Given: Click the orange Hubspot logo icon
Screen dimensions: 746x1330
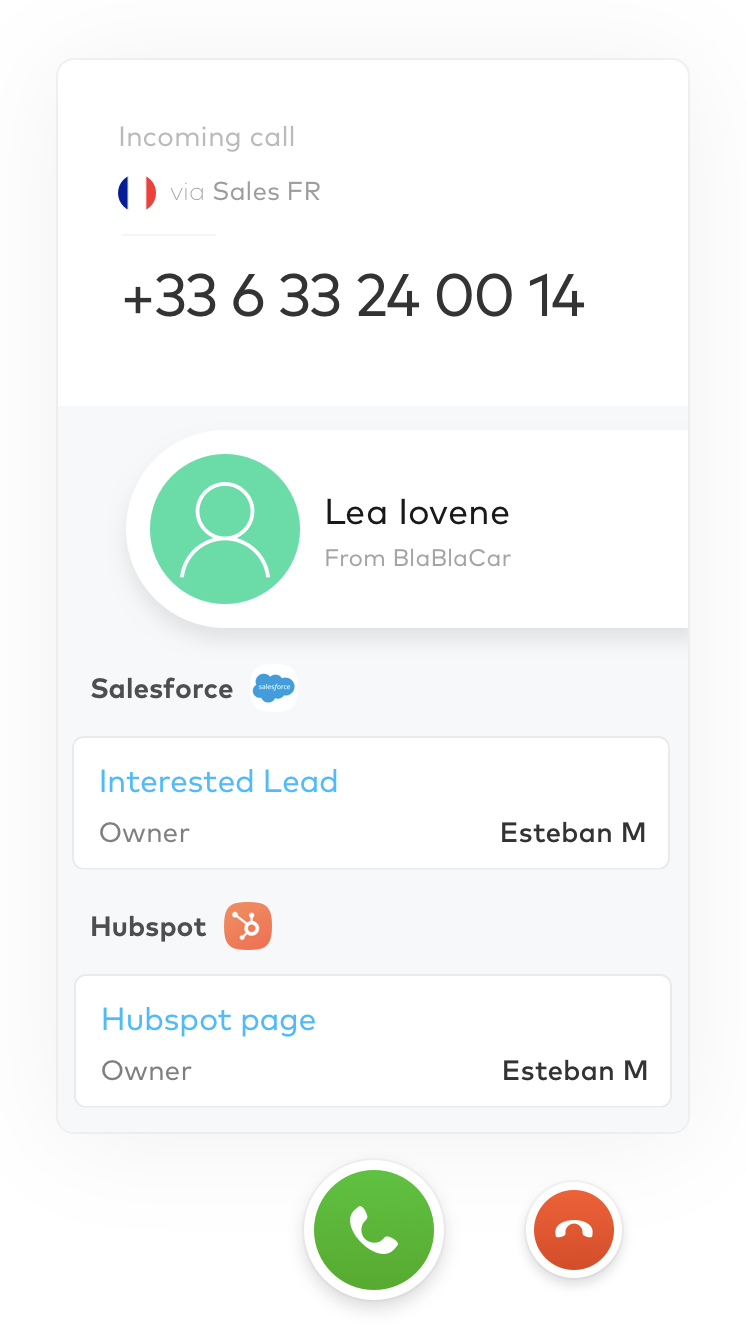Looking at the screenshot, I should 248,926.
